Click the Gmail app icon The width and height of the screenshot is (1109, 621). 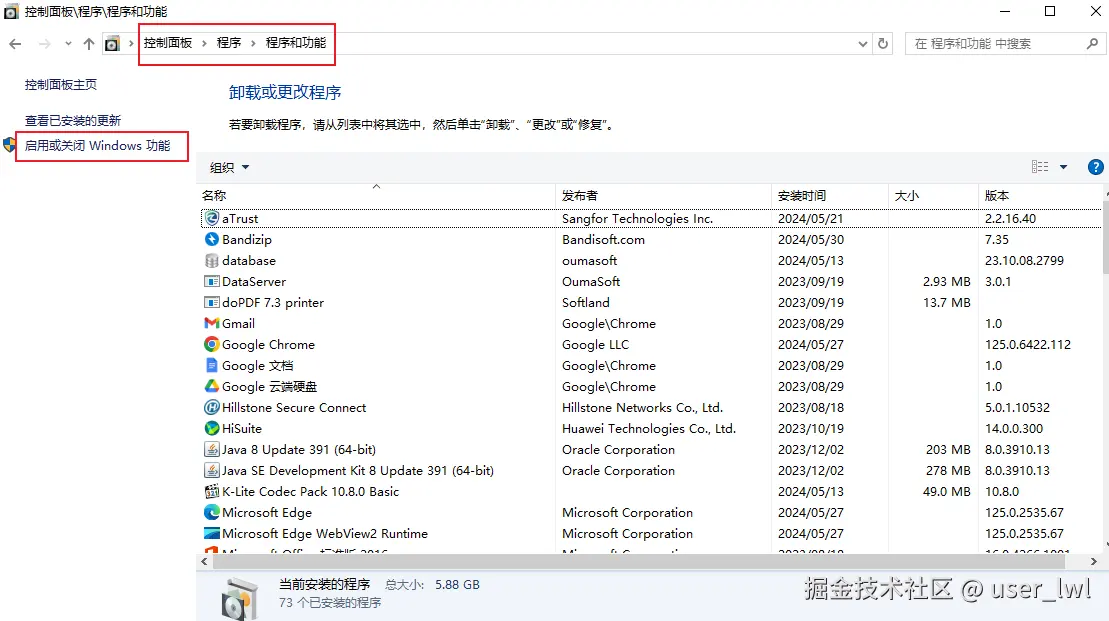point(211,323)
